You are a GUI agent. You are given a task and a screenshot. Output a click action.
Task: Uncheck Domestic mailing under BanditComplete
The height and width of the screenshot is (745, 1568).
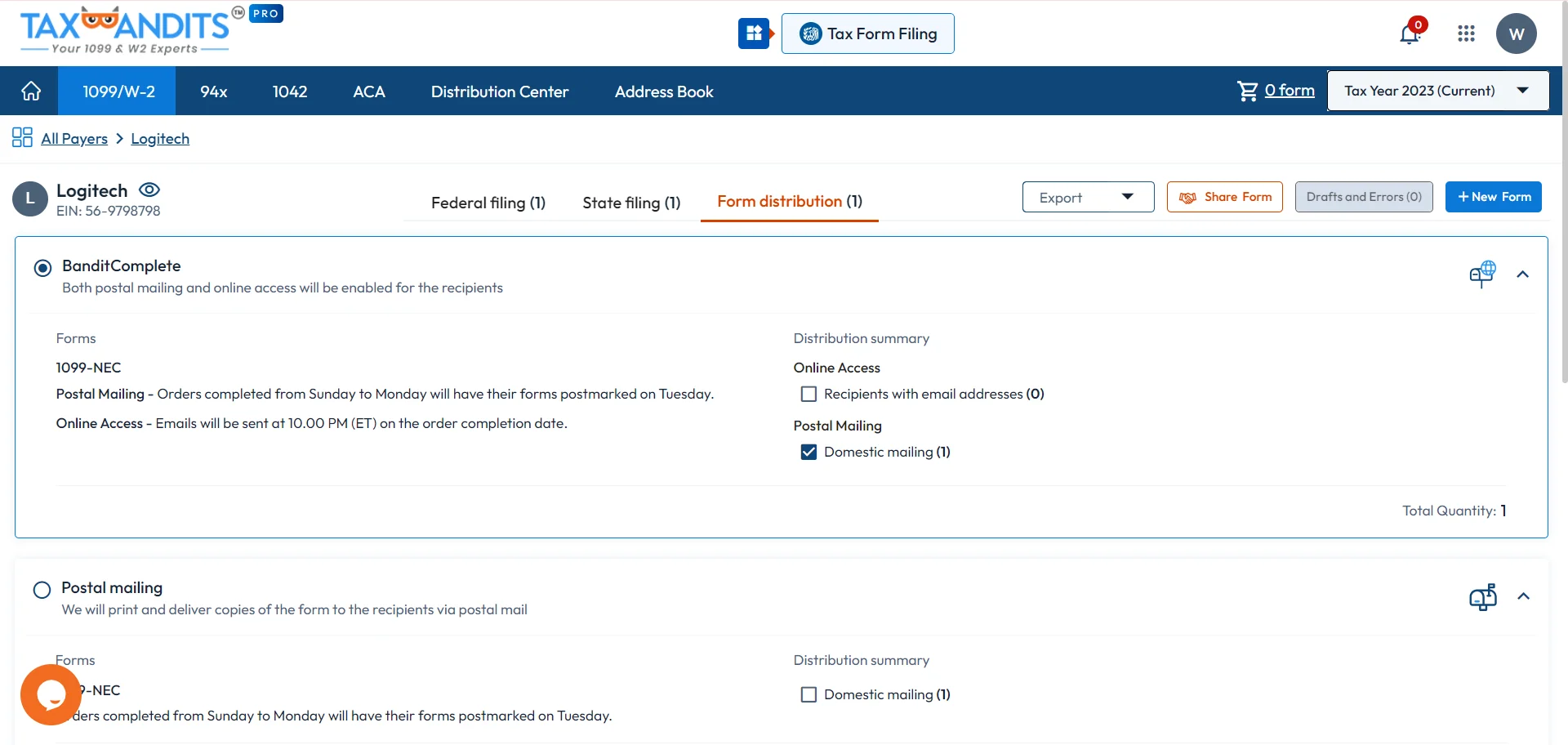pyautogui.click(x=808, y=452)
